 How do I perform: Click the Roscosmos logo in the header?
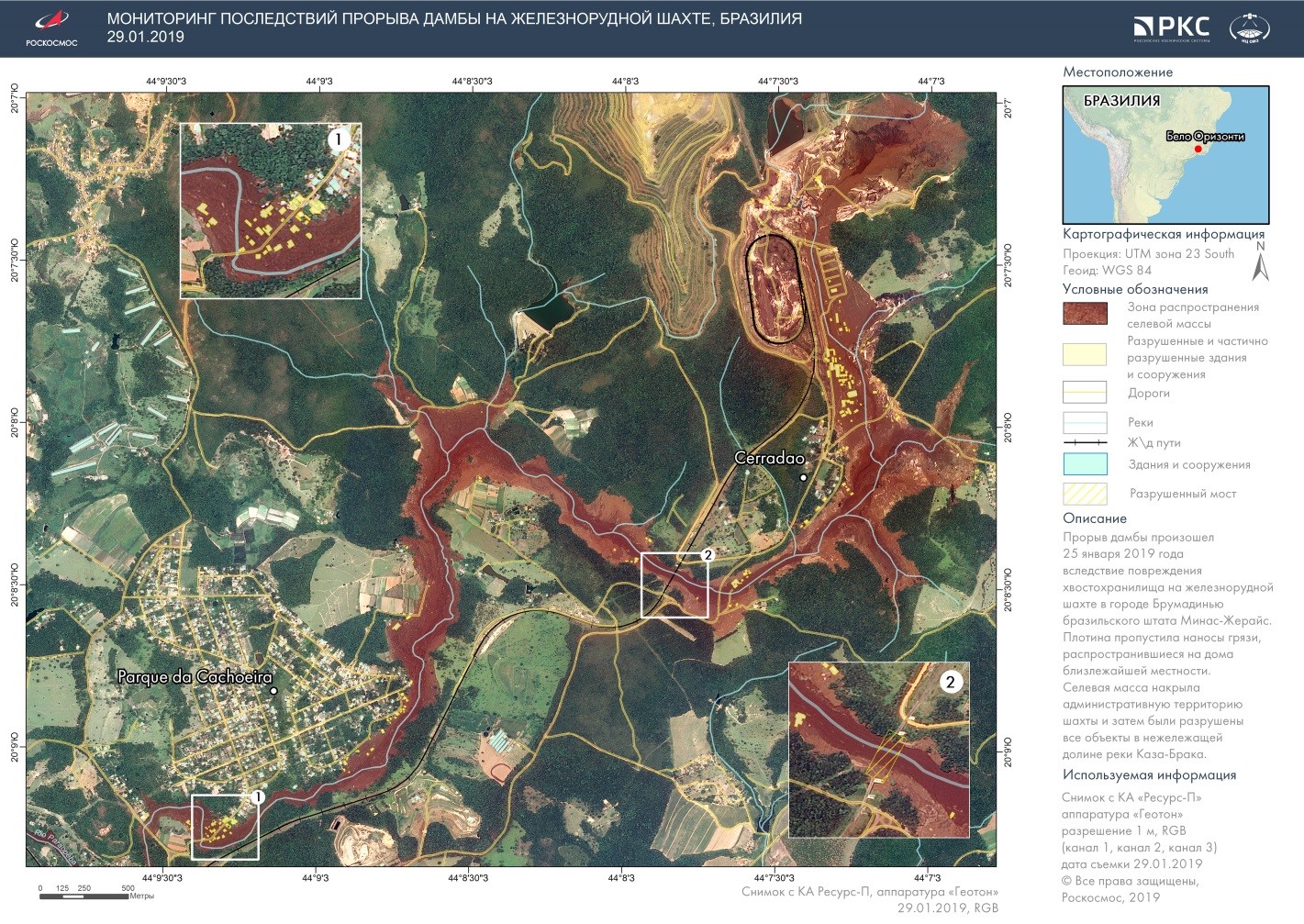[50, 28]
